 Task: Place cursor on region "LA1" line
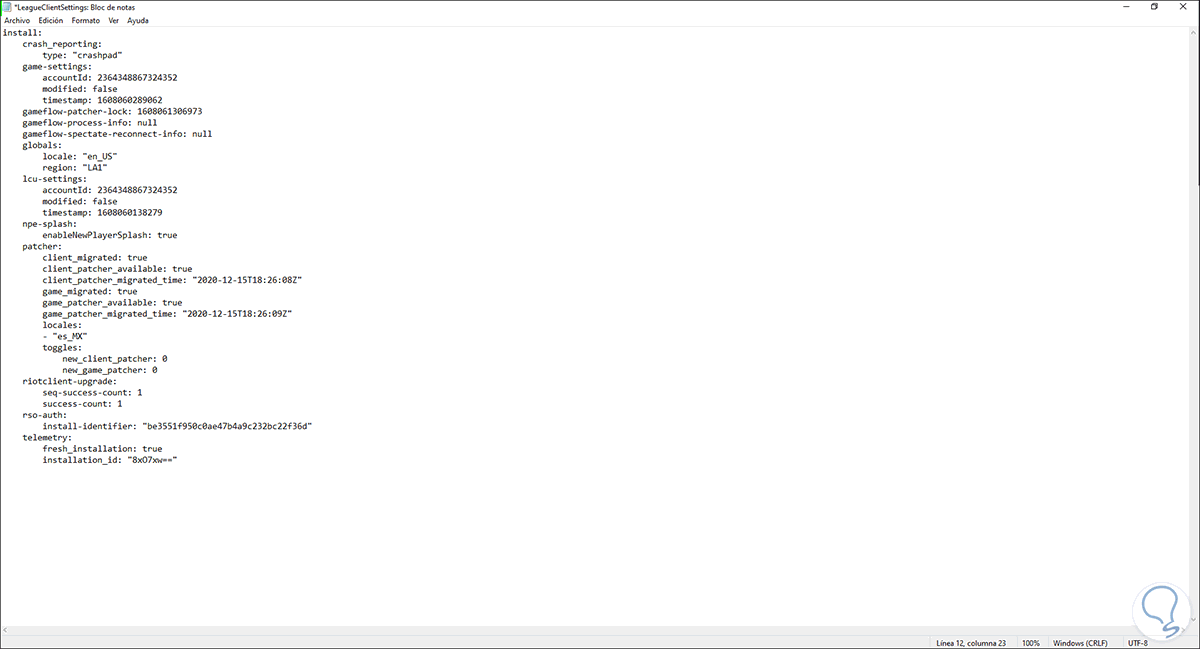click(x=74, y=167)
